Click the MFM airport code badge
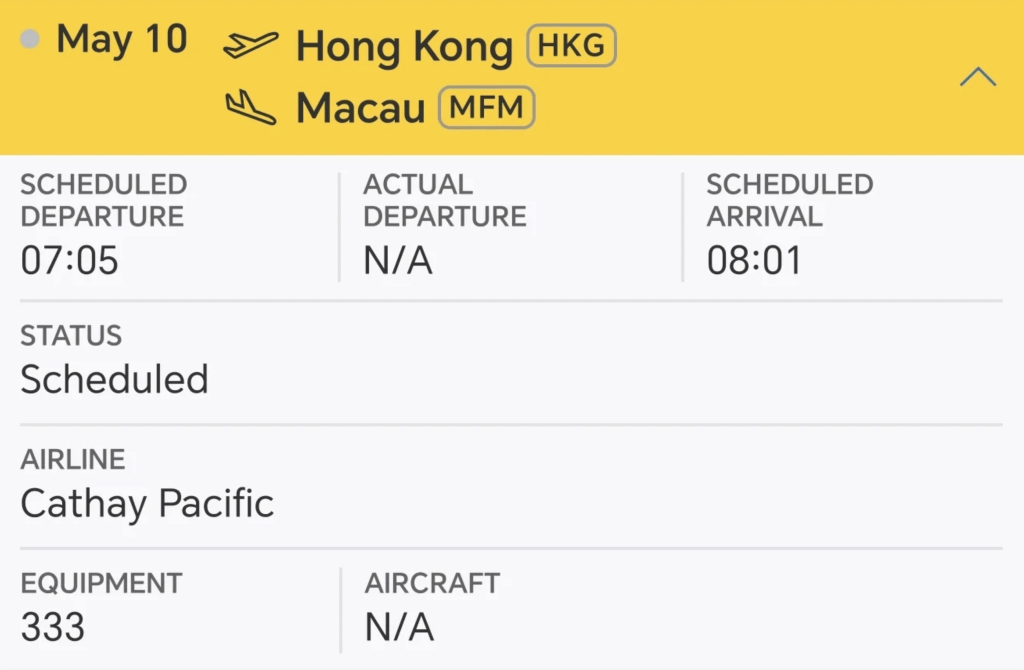The height and width of the screenshot is (670, 1024). [487, 107]
